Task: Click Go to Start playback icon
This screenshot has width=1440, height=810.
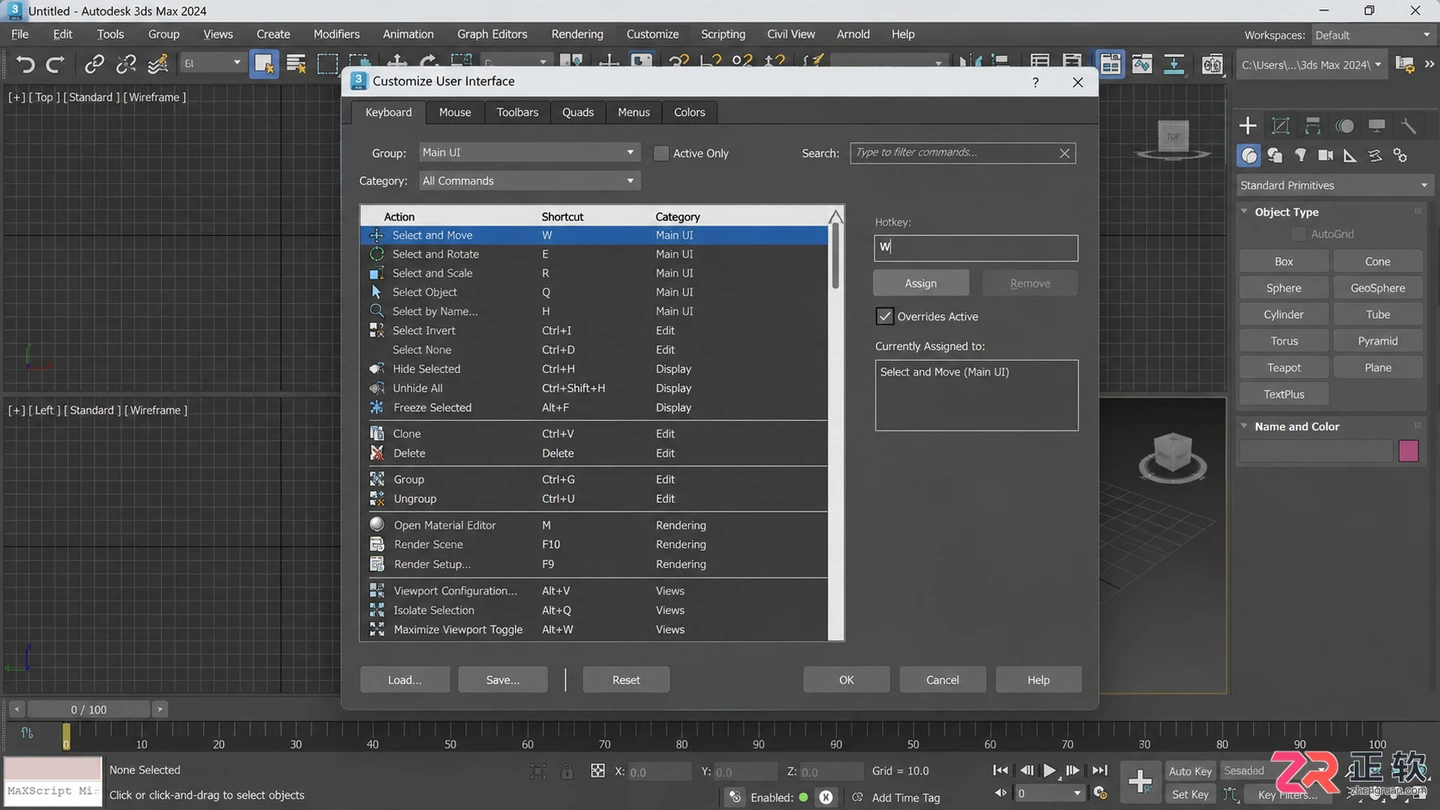Action: tap(1000, 770)
